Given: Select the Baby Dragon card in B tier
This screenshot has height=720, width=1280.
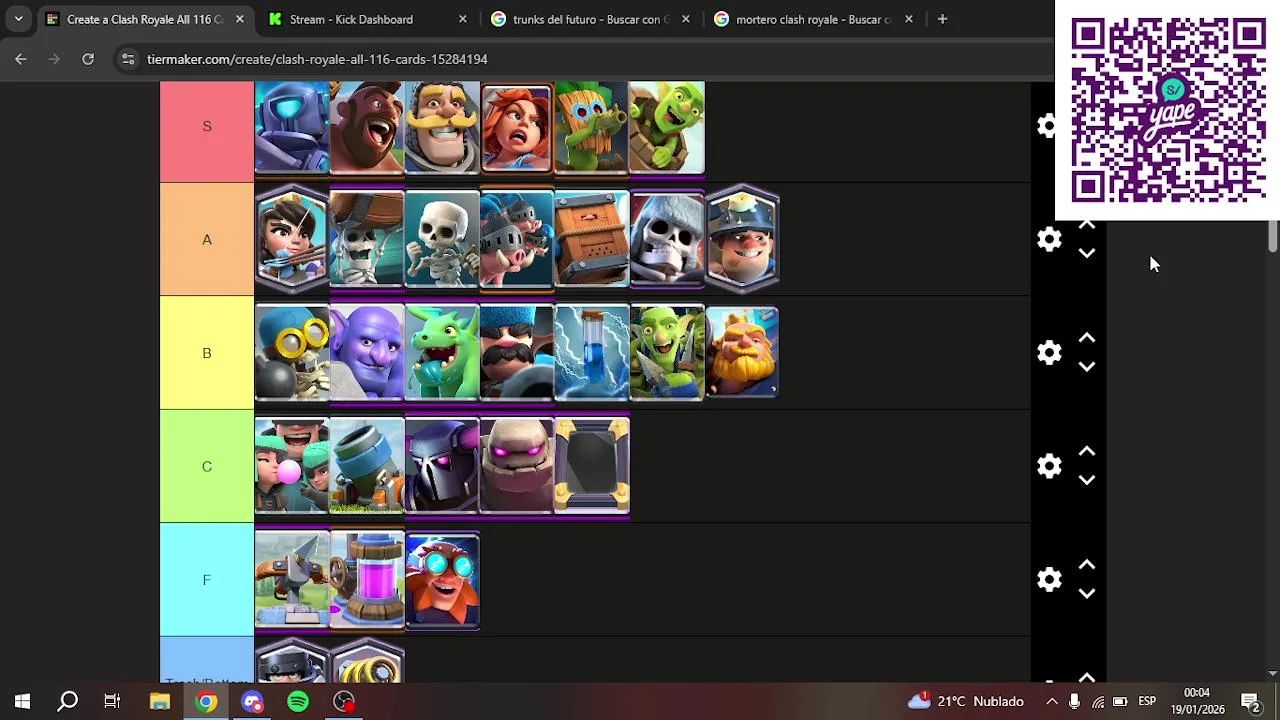Looking at the screenshot, I should pos(442,352).
